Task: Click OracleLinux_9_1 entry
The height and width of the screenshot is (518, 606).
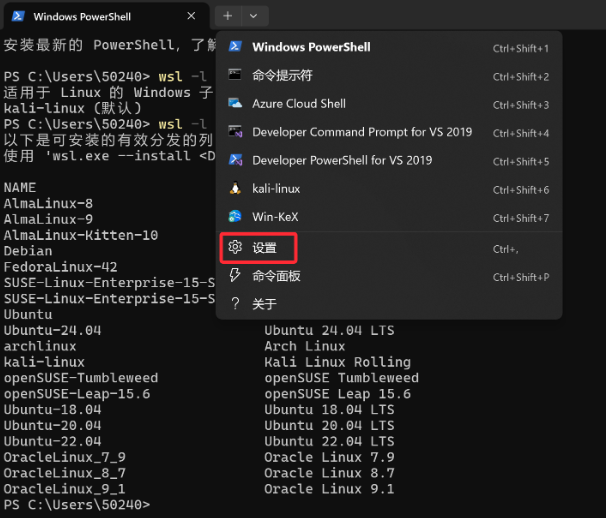Action: [x=65, y=489]
